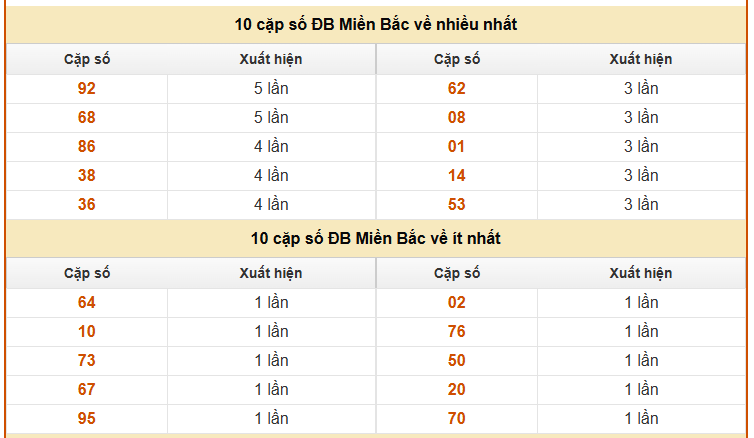The height and width of the screenshot is (438, 754).
Task: Click the number pair 95
Action: (x=87, y=418)
